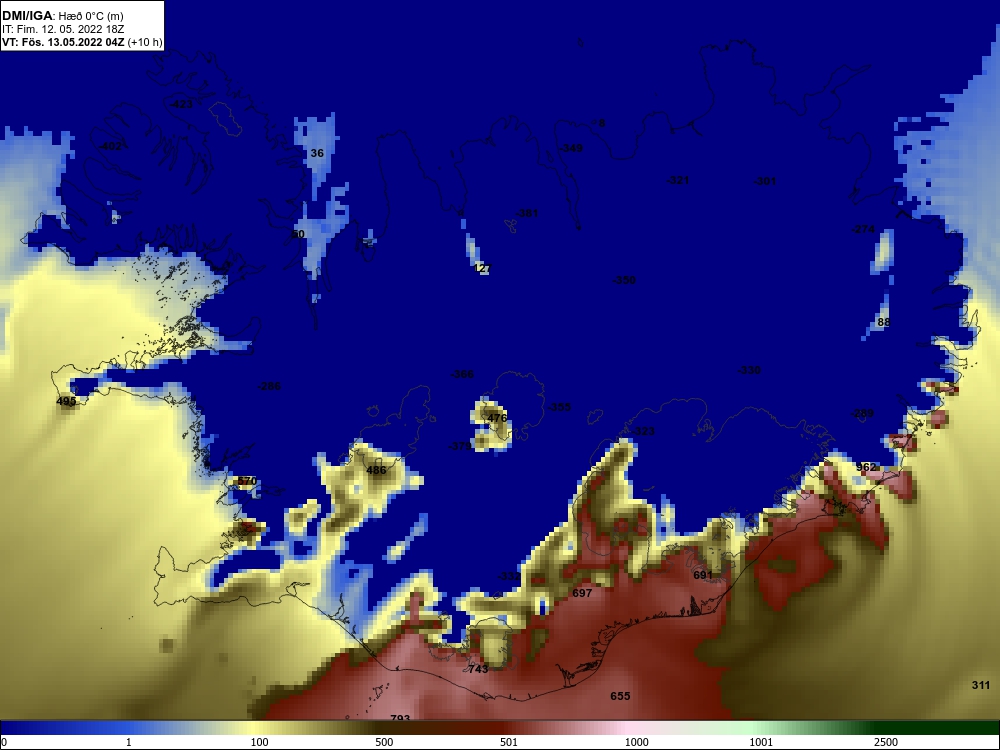This screenshot has height=750, width=1000.
Task: Click the map value 476
Action: pos(497,418)
